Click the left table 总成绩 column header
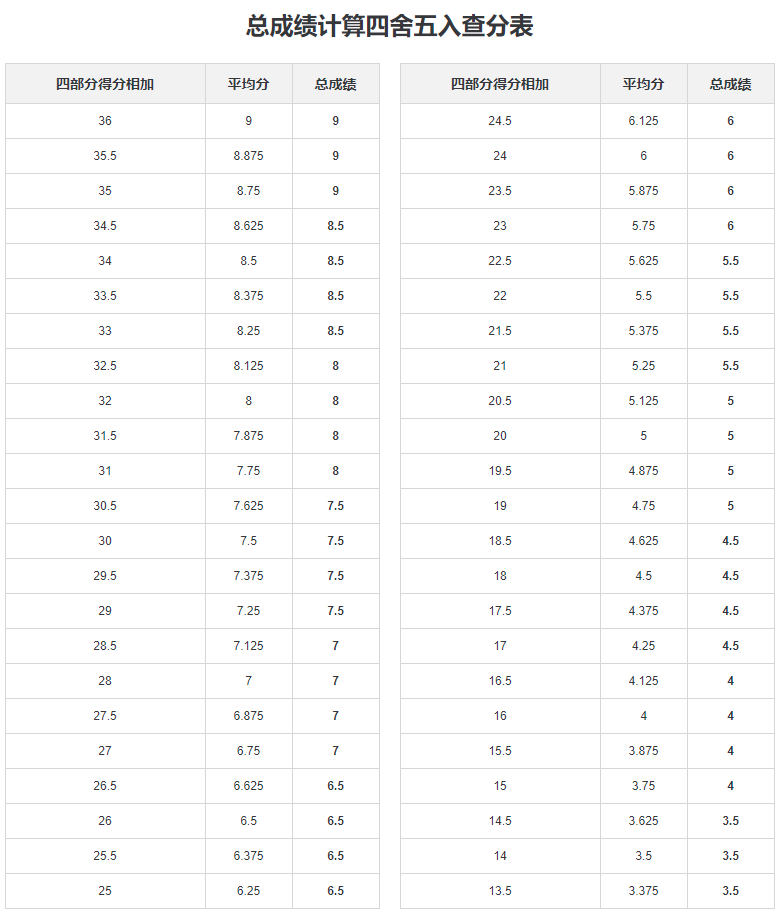 coord(336,84)
